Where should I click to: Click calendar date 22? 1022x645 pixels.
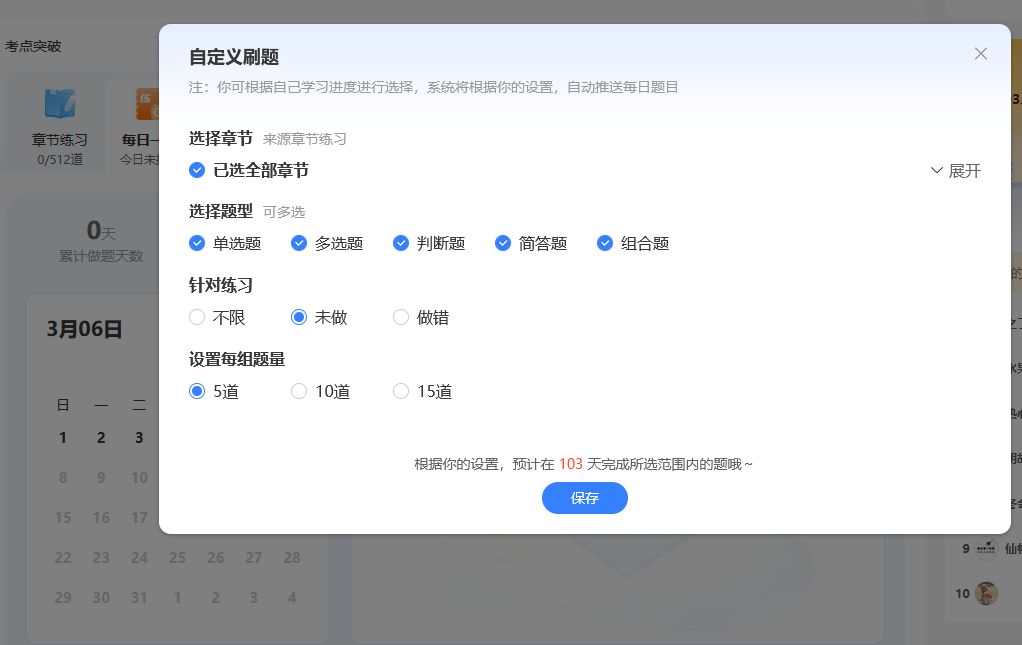(x=63, y=558)
